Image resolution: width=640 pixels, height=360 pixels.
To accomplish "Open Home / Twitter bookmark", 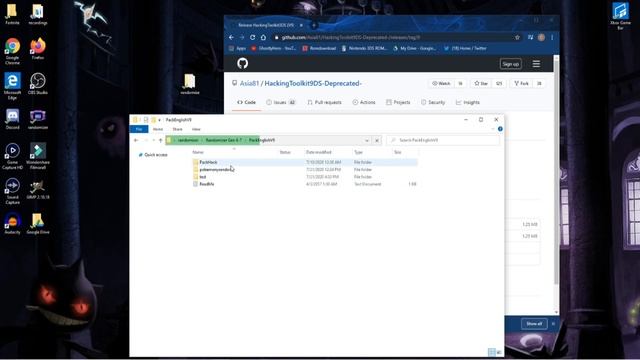I will click(465, 48).
